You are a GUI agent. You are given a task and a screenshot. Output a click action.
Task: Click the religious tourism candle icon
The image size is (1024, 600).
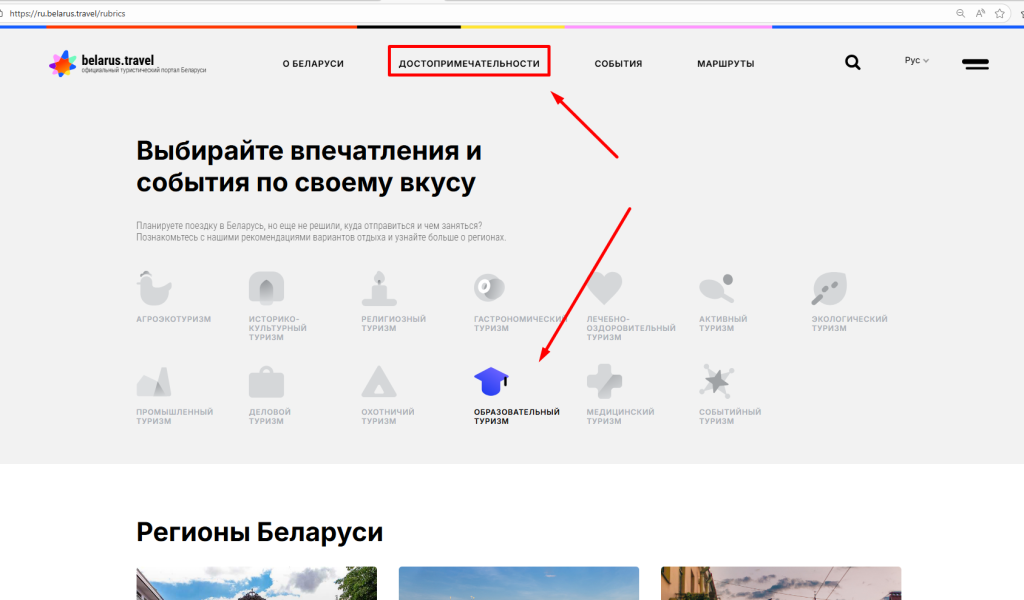click(379, 288)
